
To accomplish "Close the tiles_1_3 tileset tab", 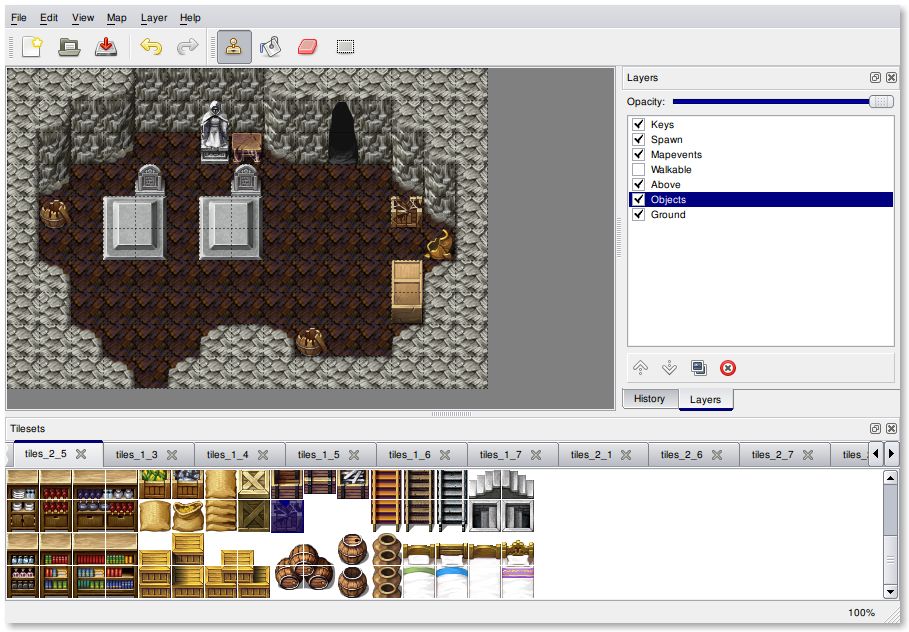I will click(172, 454).
